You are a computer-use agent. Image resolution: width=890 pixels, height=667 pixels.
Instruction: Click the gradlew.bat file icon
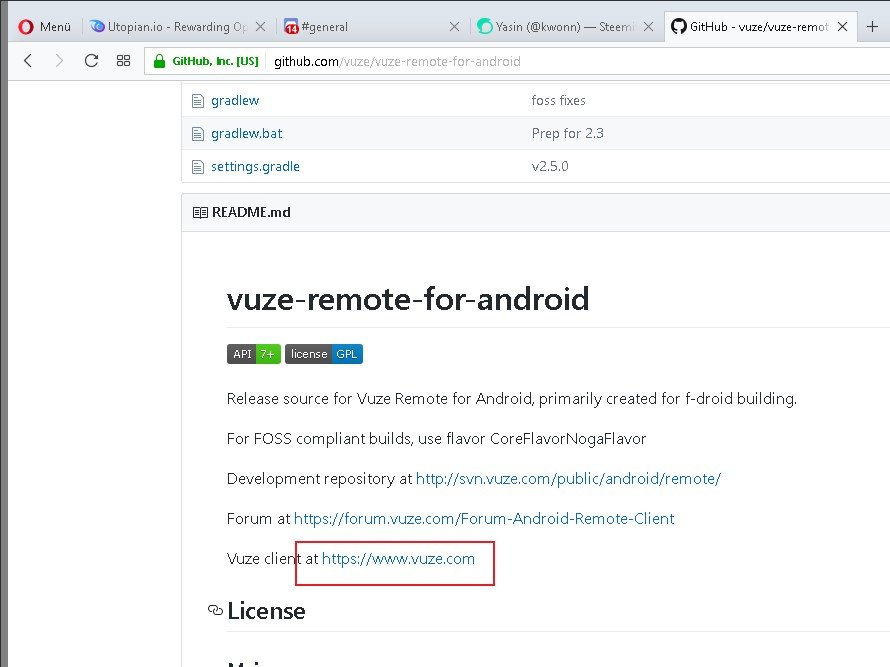pos(198,133)
